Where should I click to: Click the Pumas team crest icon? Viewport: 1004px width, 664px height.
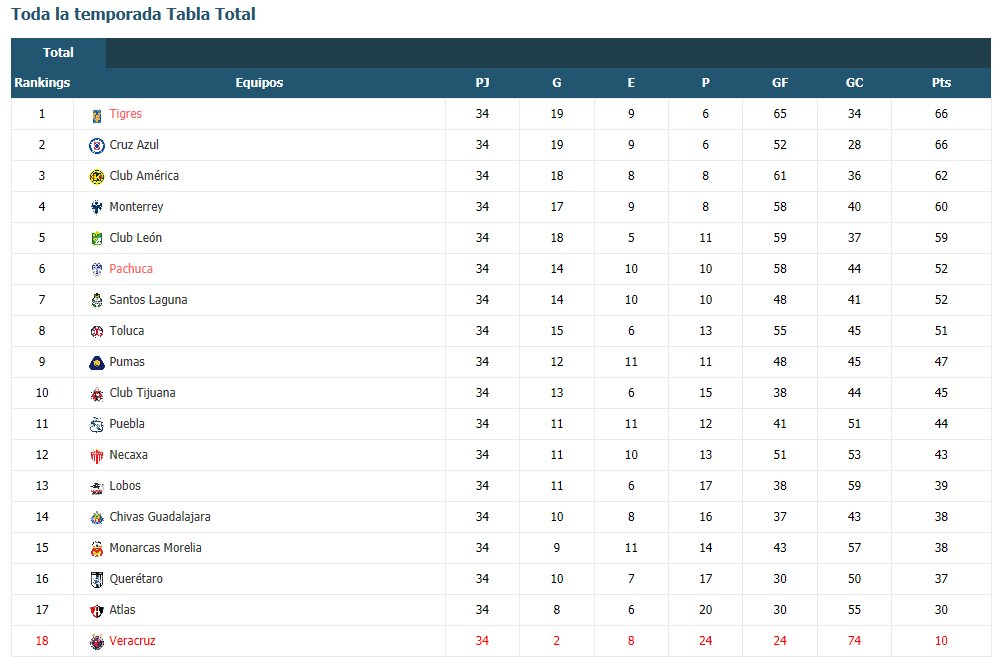[x=97, y=363]
